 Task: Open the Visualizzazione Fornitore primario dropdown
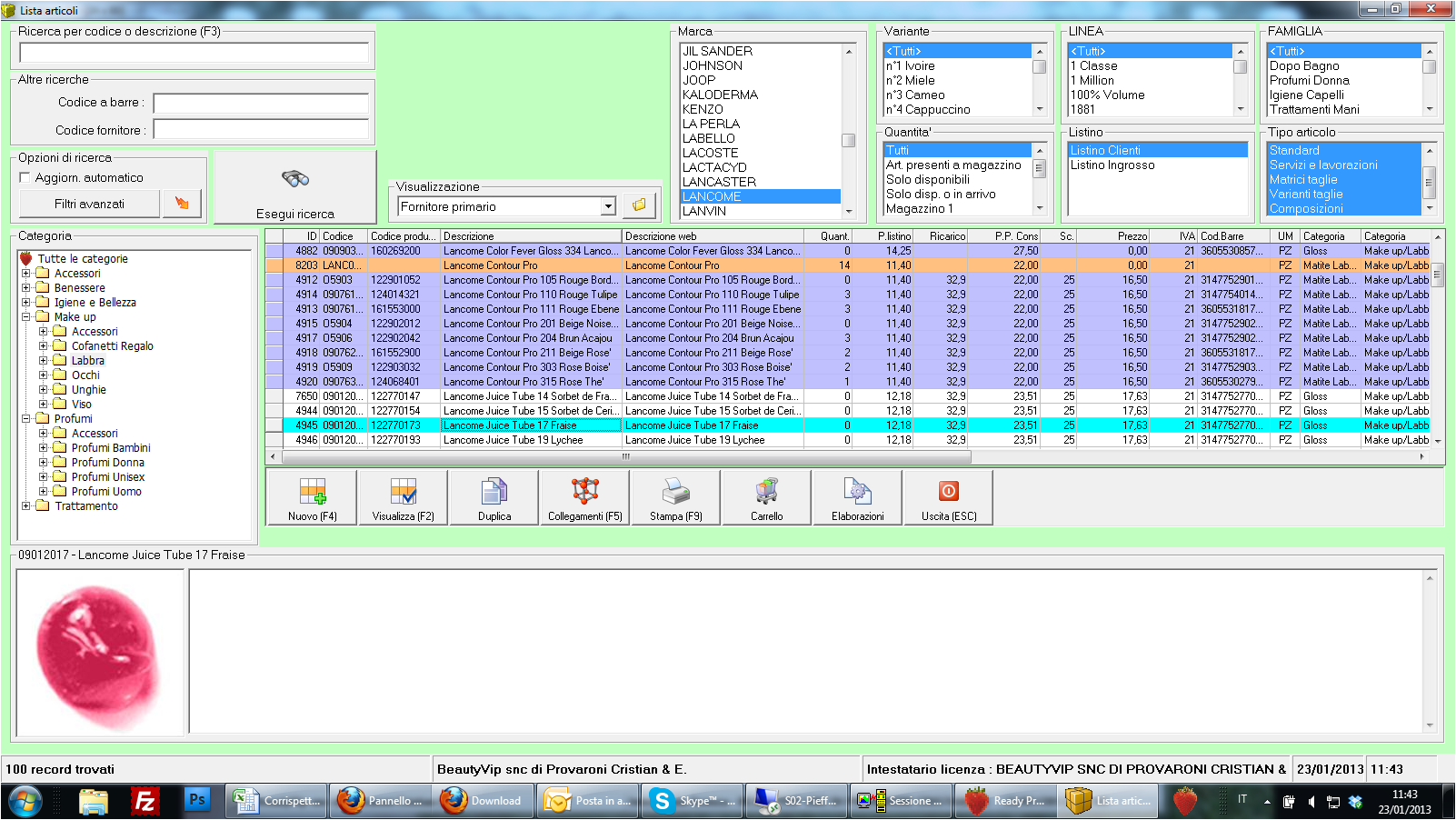click(x=608, y=206)
